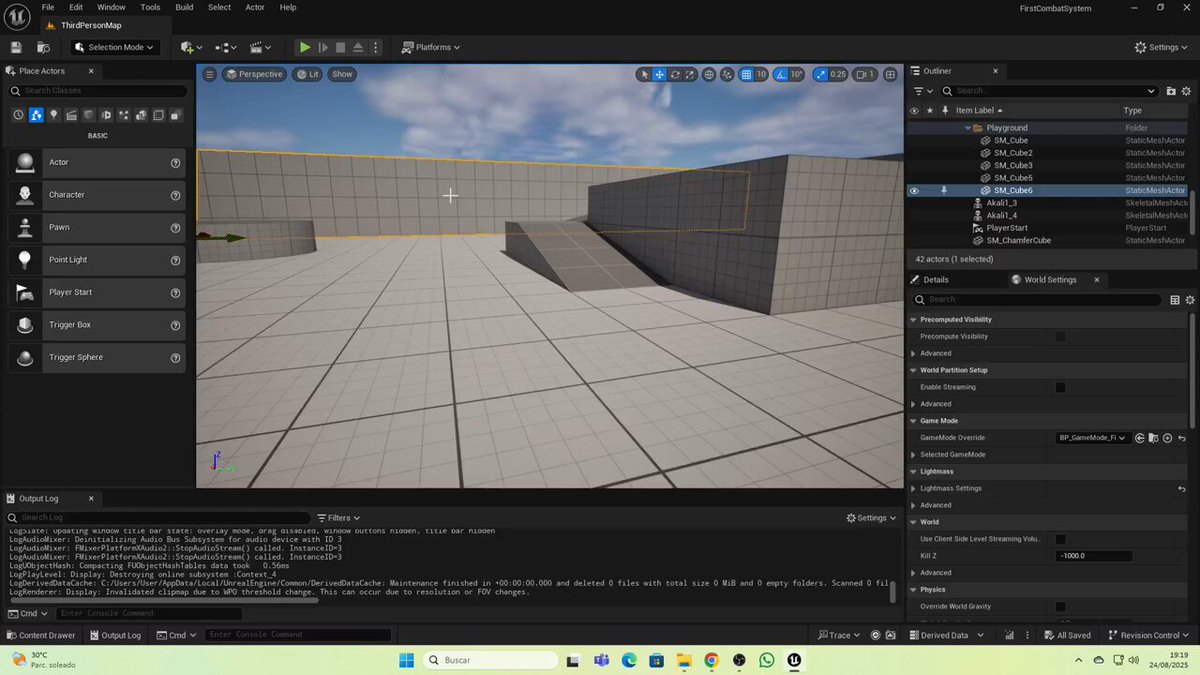Start Play in Editor with green arrow
The height and width of the screenshot is (675, 1200).
tap(305, 47)
